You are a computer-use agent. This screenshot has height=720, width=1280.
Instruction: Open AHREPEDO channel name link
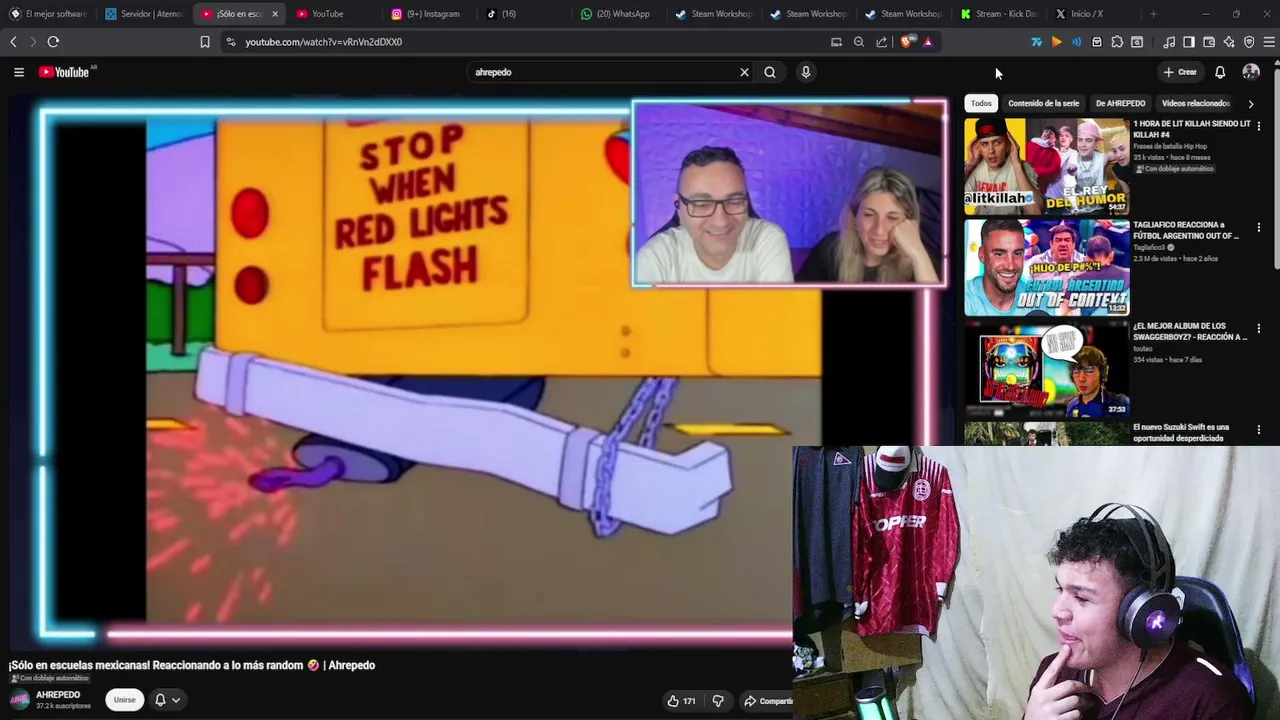coord(58,695)
